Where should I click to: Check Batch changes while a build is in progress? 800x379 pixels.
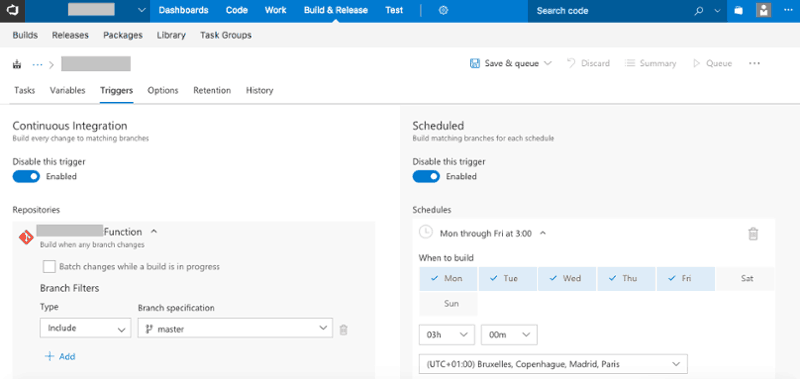coord(49,266)
